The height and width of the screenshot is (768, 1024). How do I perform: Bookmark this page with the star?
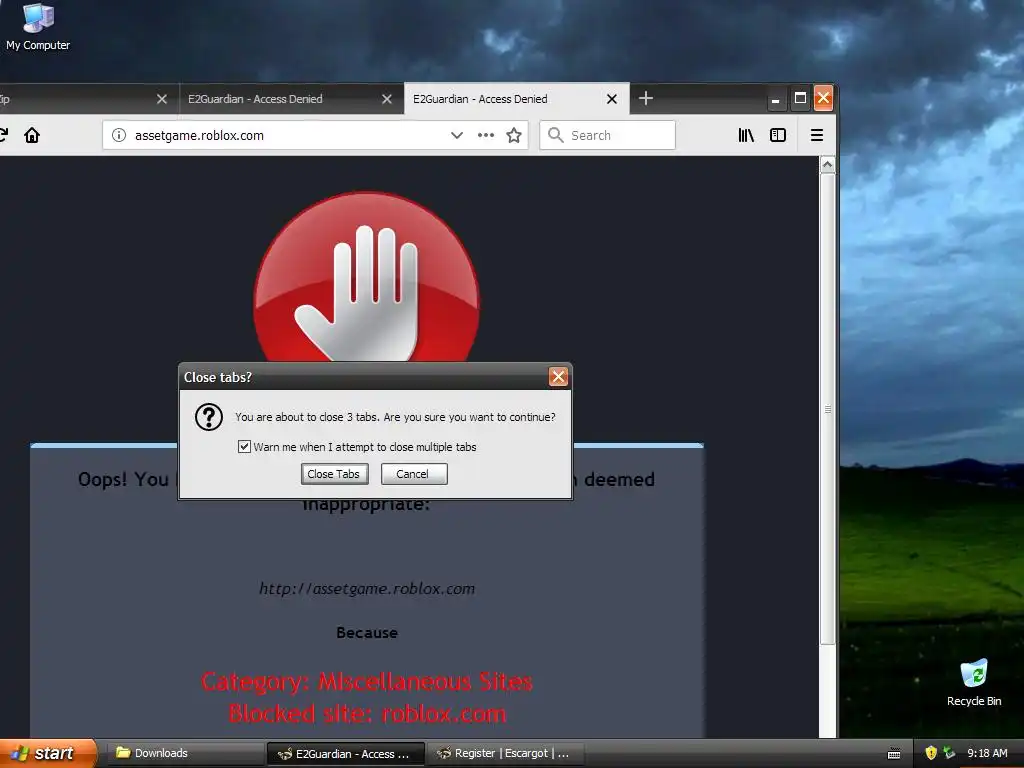[x=514, y=135]
